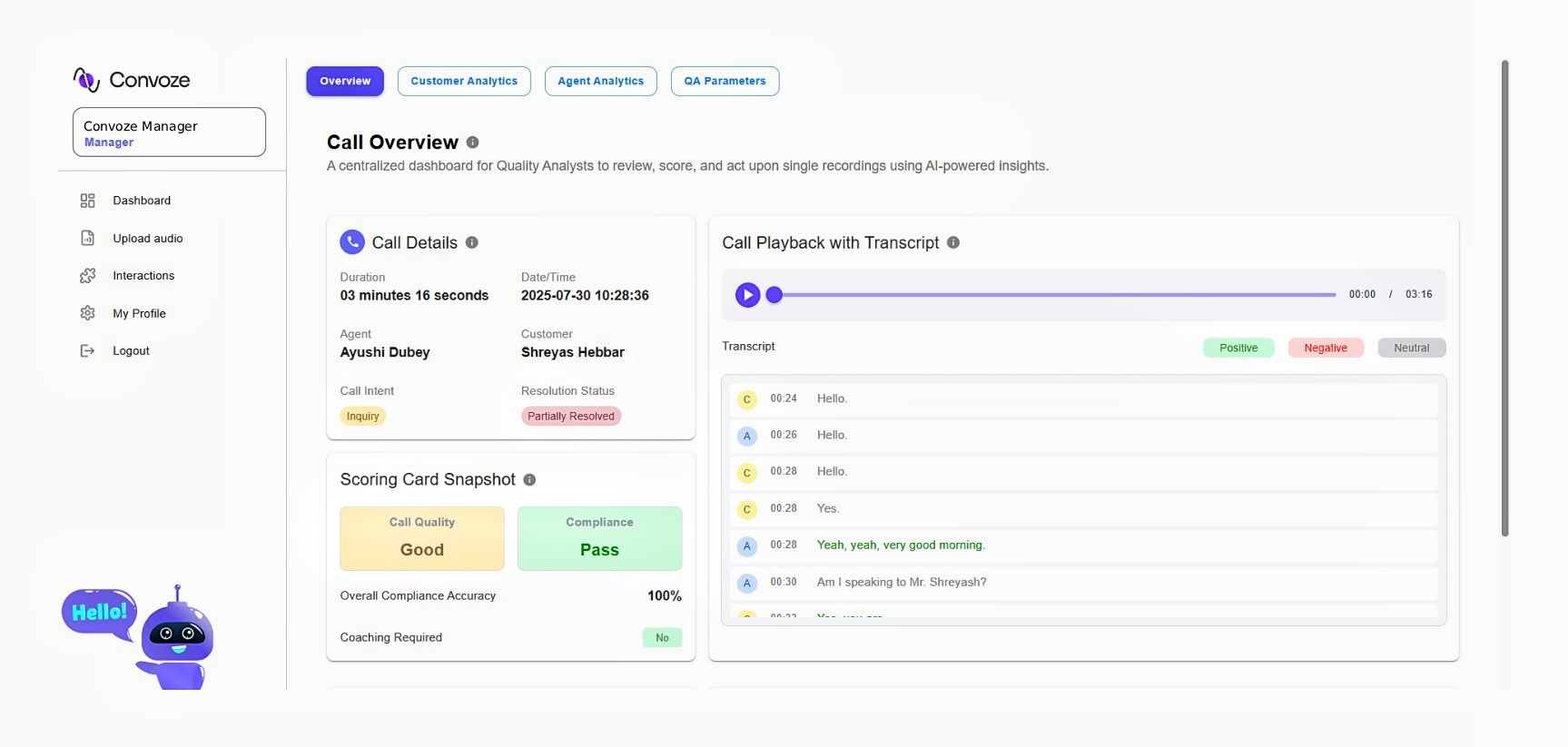
Task: Select the QA Parameters tab
Action: (x=725, y=81)
